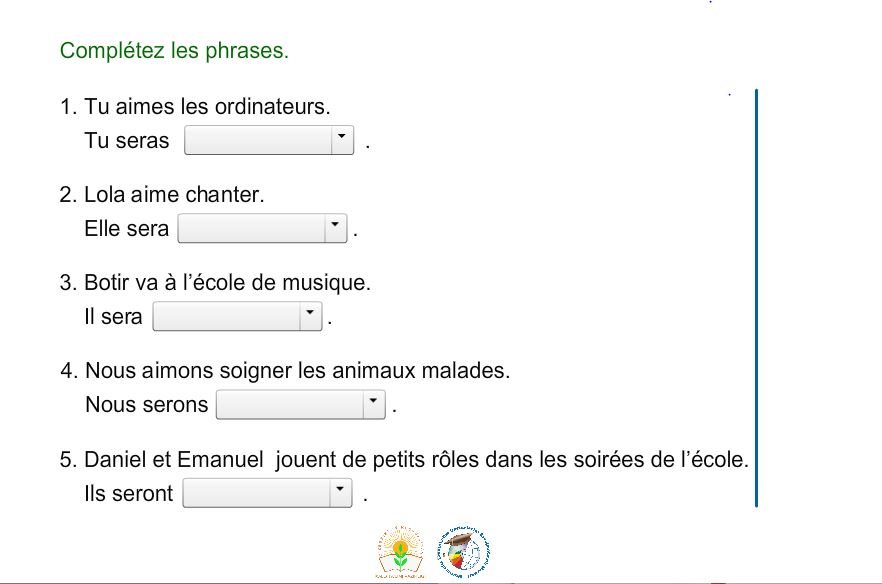Image resolution: width=882 pixels, height=584 pixels.
Task: Click the number "1." before the first sentence
Action: pos(68,107)
